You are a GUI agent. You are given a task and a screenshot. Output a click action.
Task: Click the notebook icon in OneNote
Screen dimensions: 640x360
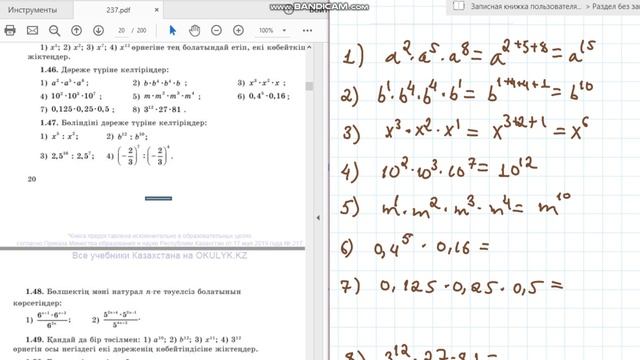pyautogui.click(x=459, y=6)
